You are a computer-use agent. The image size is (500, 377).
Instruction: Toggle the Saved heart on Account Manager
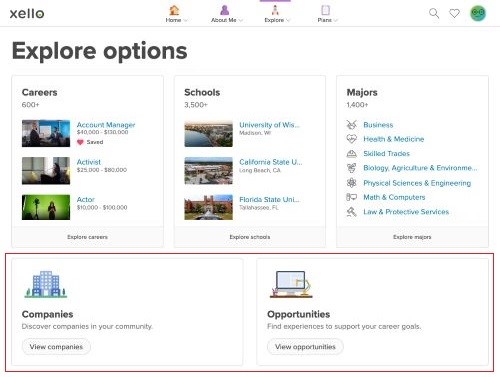80,142
